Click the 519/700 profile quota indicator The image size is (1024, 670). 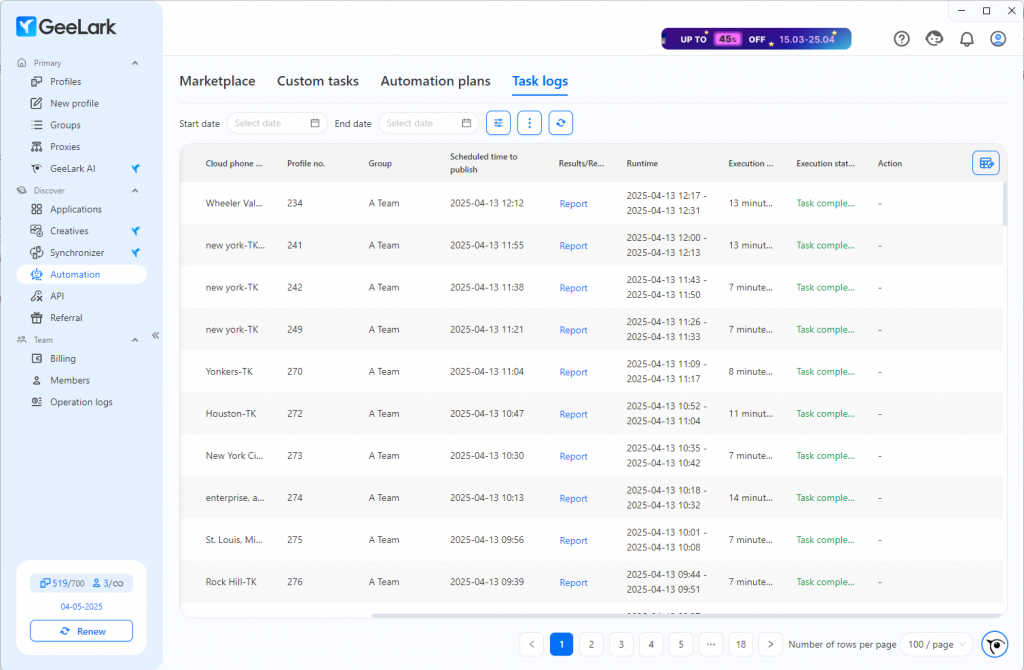[62, 583]
